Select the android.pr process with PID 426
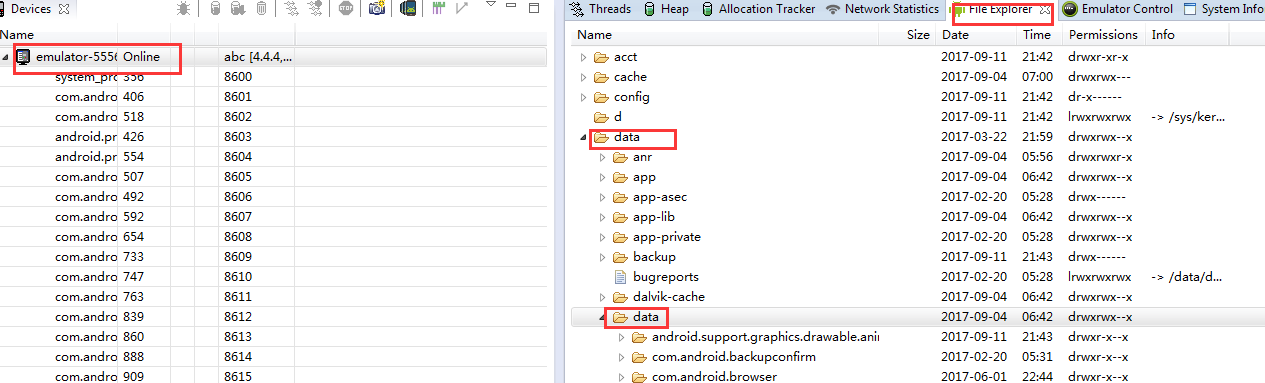The height and width of the screenshot is (383, 1265). pos(273,137)
